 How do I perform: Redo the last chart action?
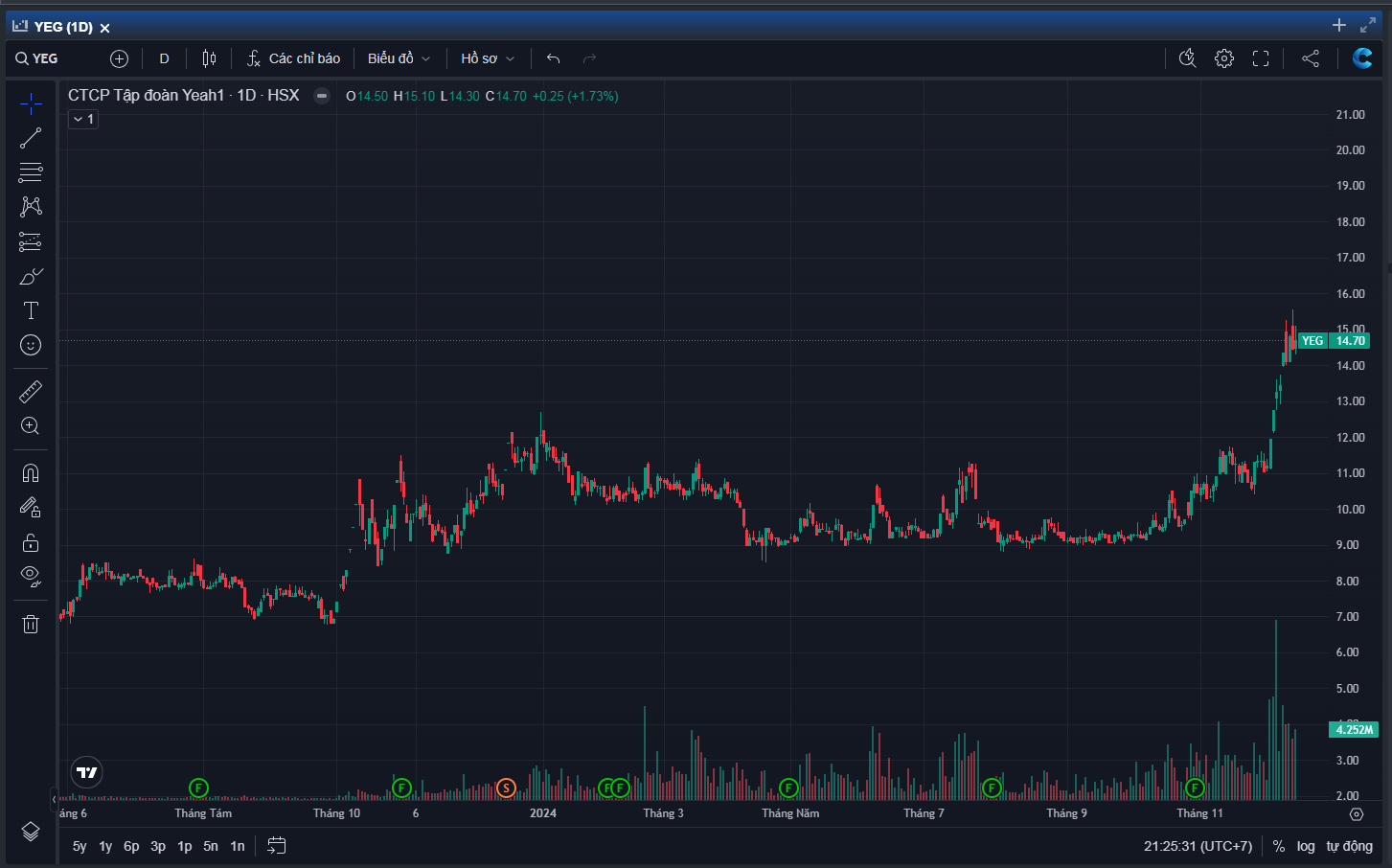point(589,58)
